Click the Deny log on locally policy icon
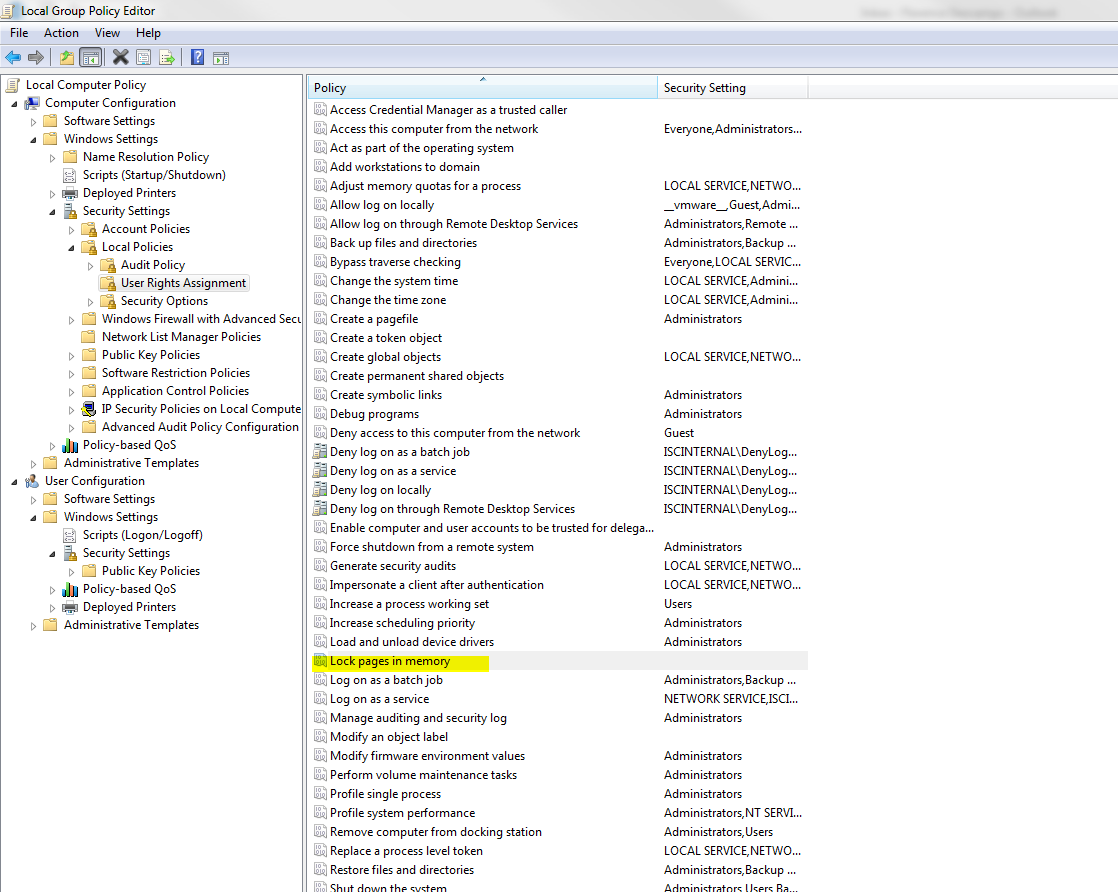 [x=320, y=490]
